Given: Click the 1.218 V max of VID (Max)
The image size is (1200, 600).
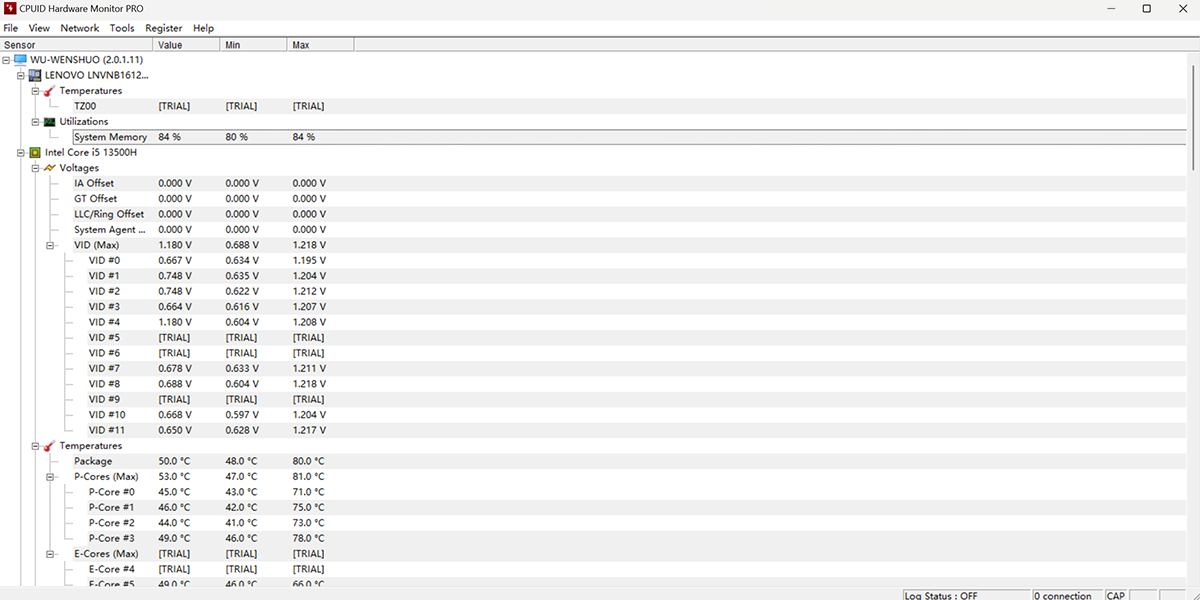Looking at the screenshot, I should (x=310, y=245).
